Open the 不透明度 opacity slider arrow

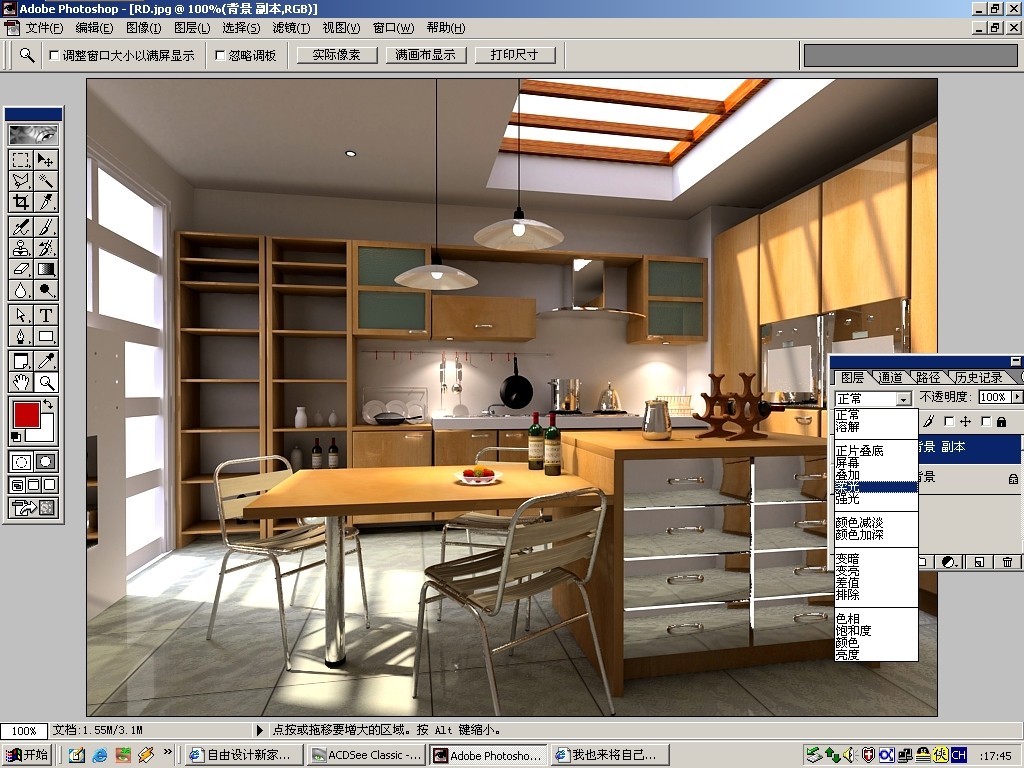coord(1017,396)
